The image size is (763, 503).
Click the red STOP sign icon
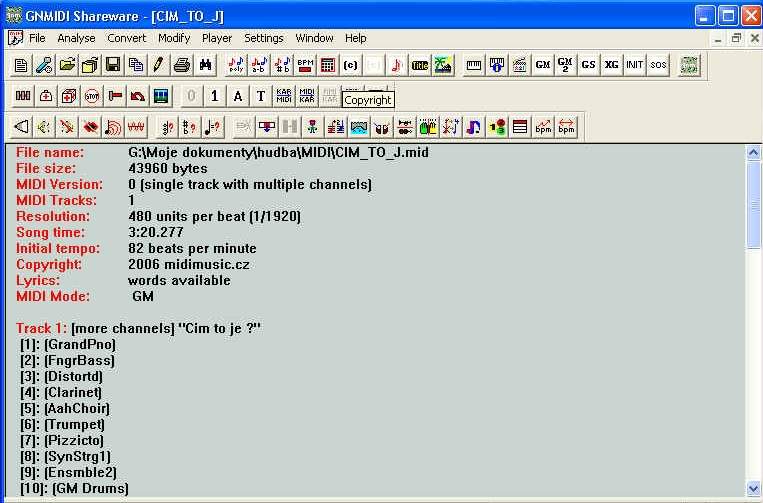(92, 96)
